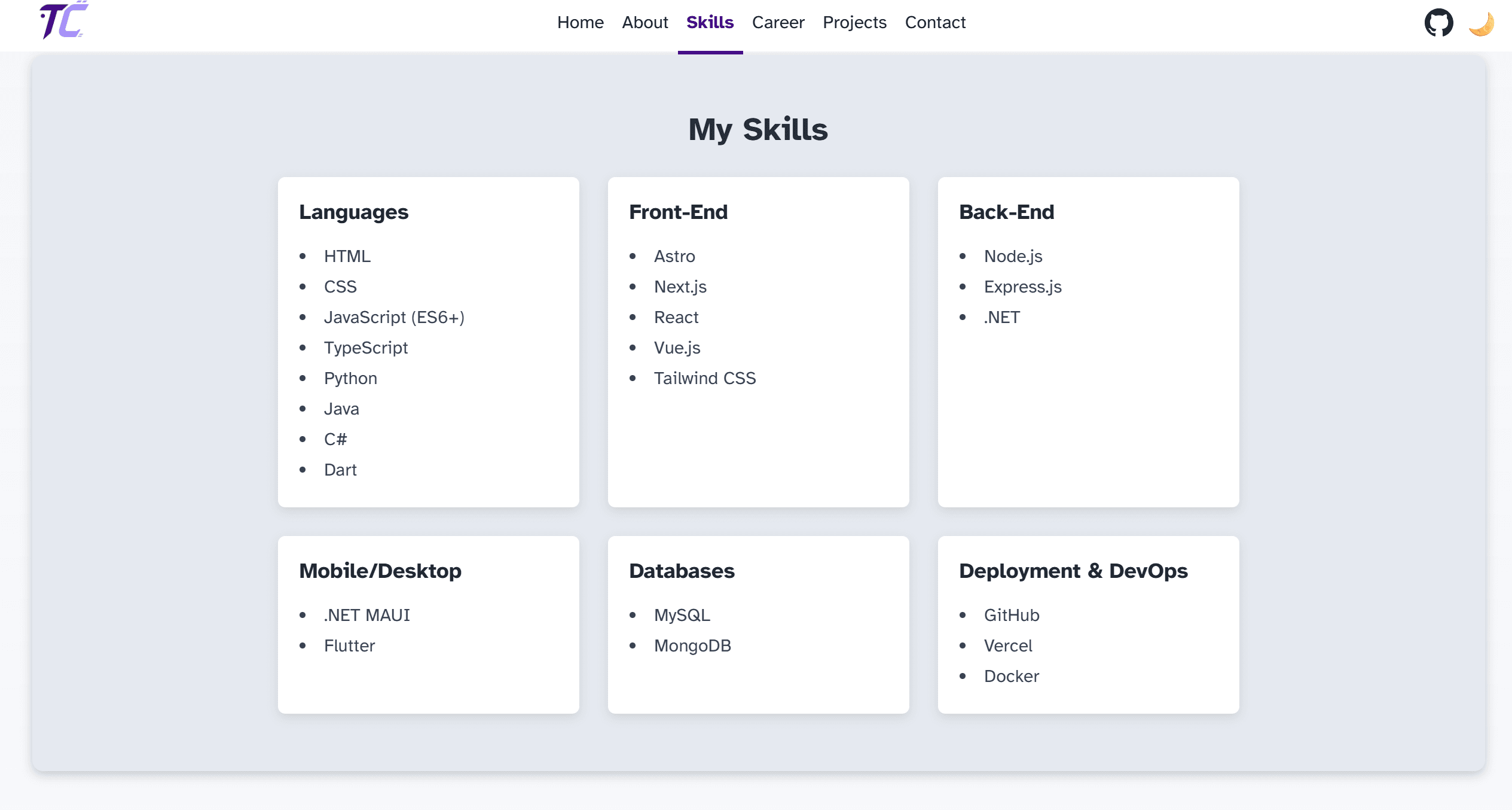Click the MongoDB list entry
Screen dimensions: 1512x810
pos(692,645)
